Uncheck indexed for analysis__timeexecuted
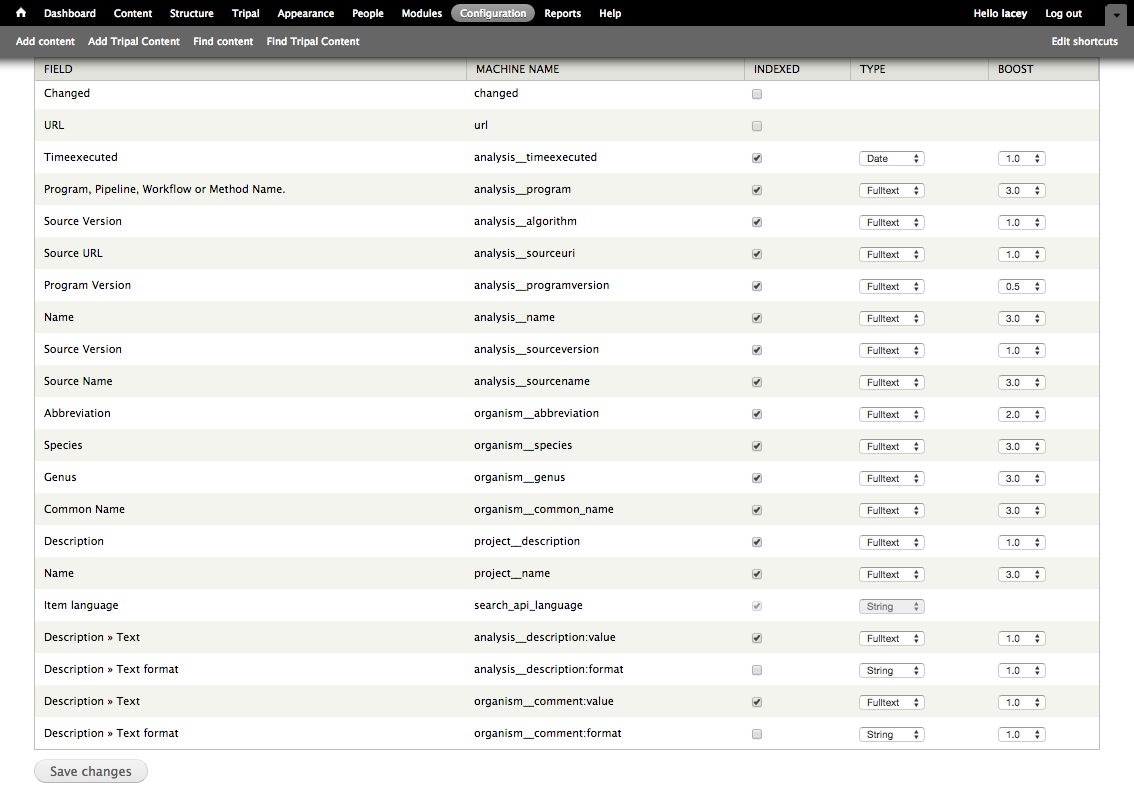This screenshot has width=1134, height=792. (757, 158)
